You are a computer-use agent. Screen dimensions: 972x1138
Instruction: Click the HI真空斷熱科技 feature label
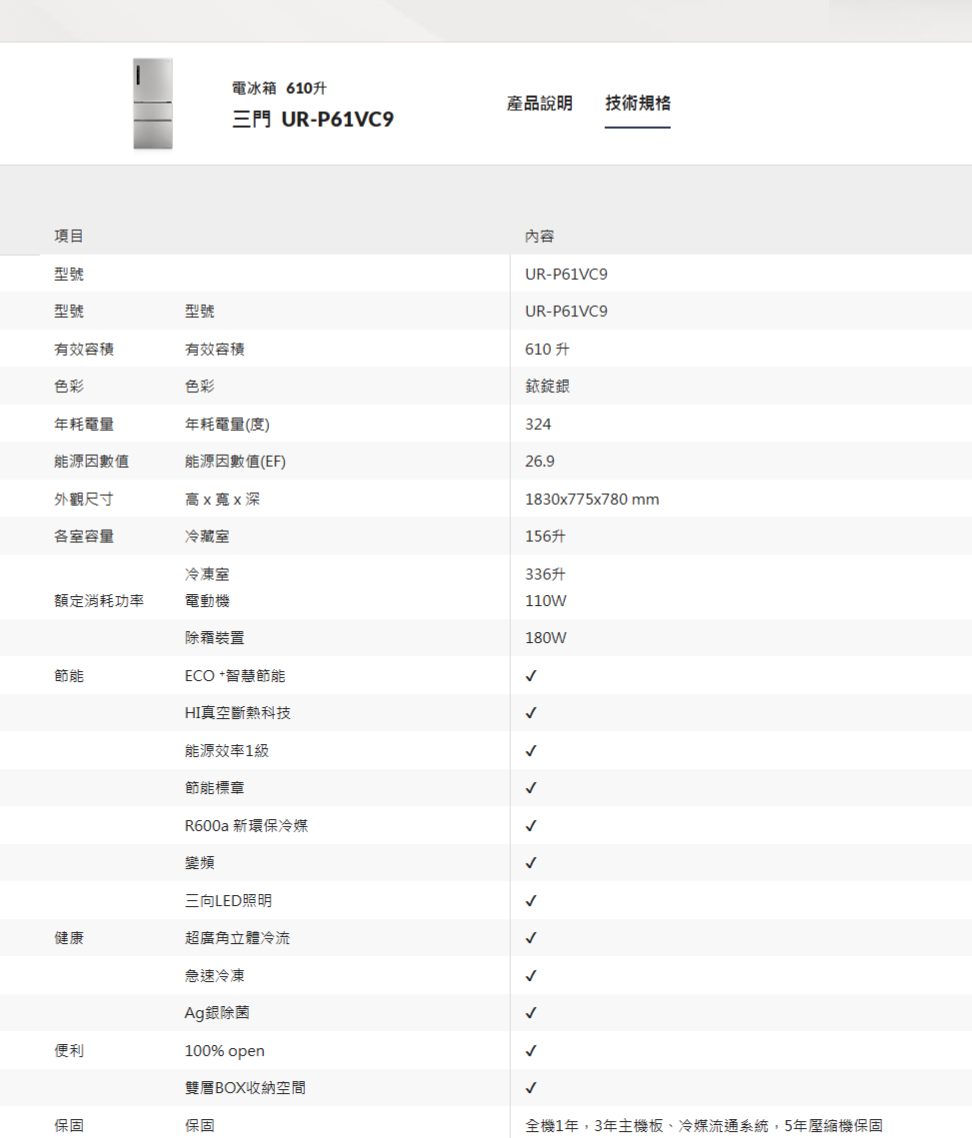click(237, 713)
